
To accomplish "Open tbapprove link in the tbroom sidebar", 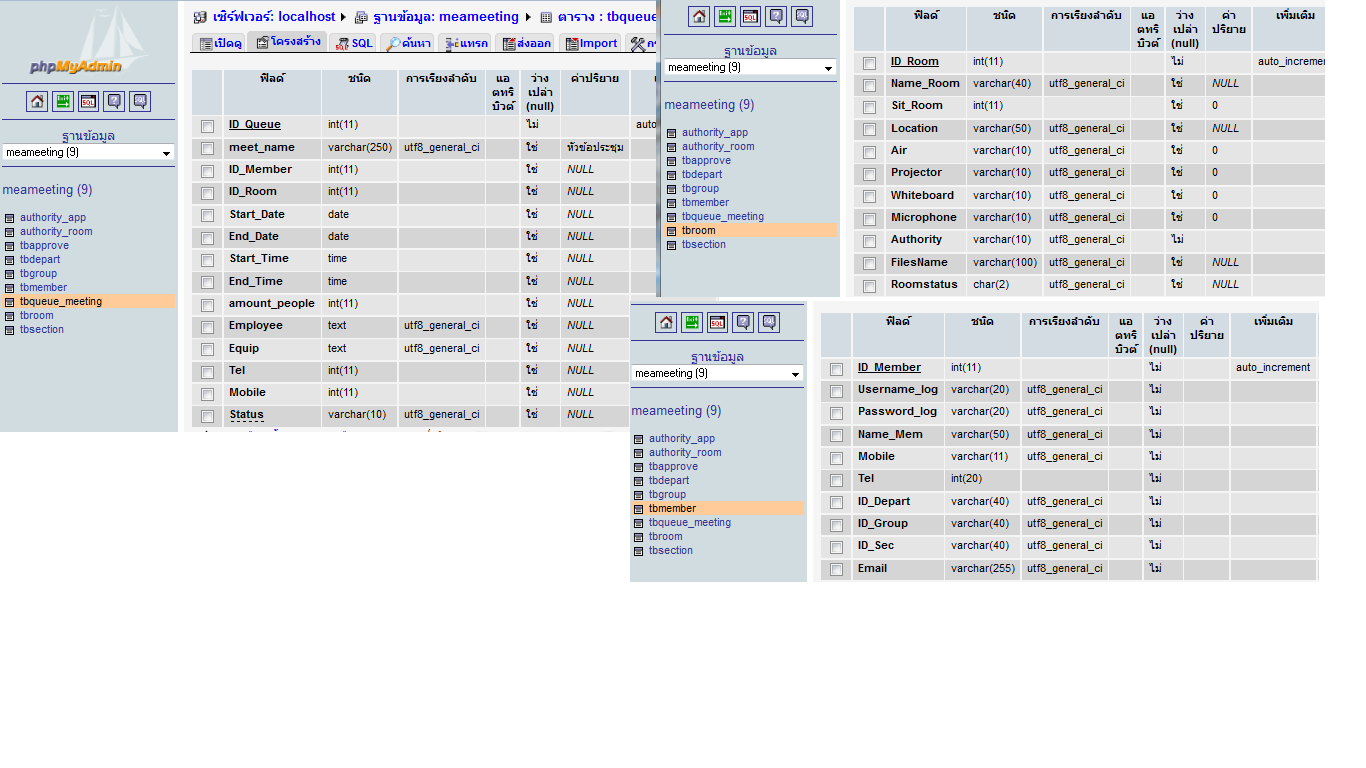I will (706, 160).
